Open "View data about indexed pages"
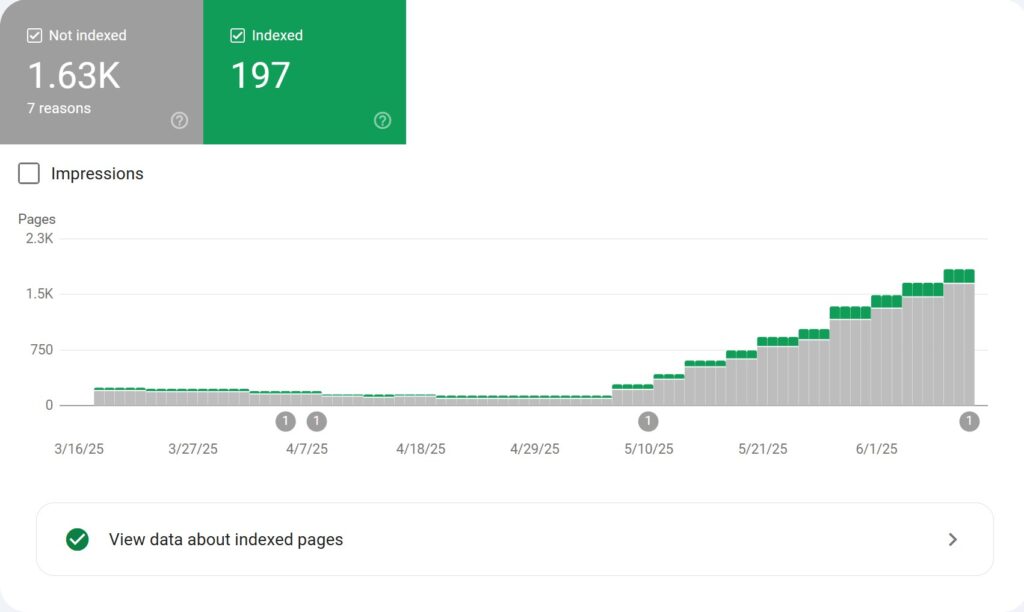 225,539
